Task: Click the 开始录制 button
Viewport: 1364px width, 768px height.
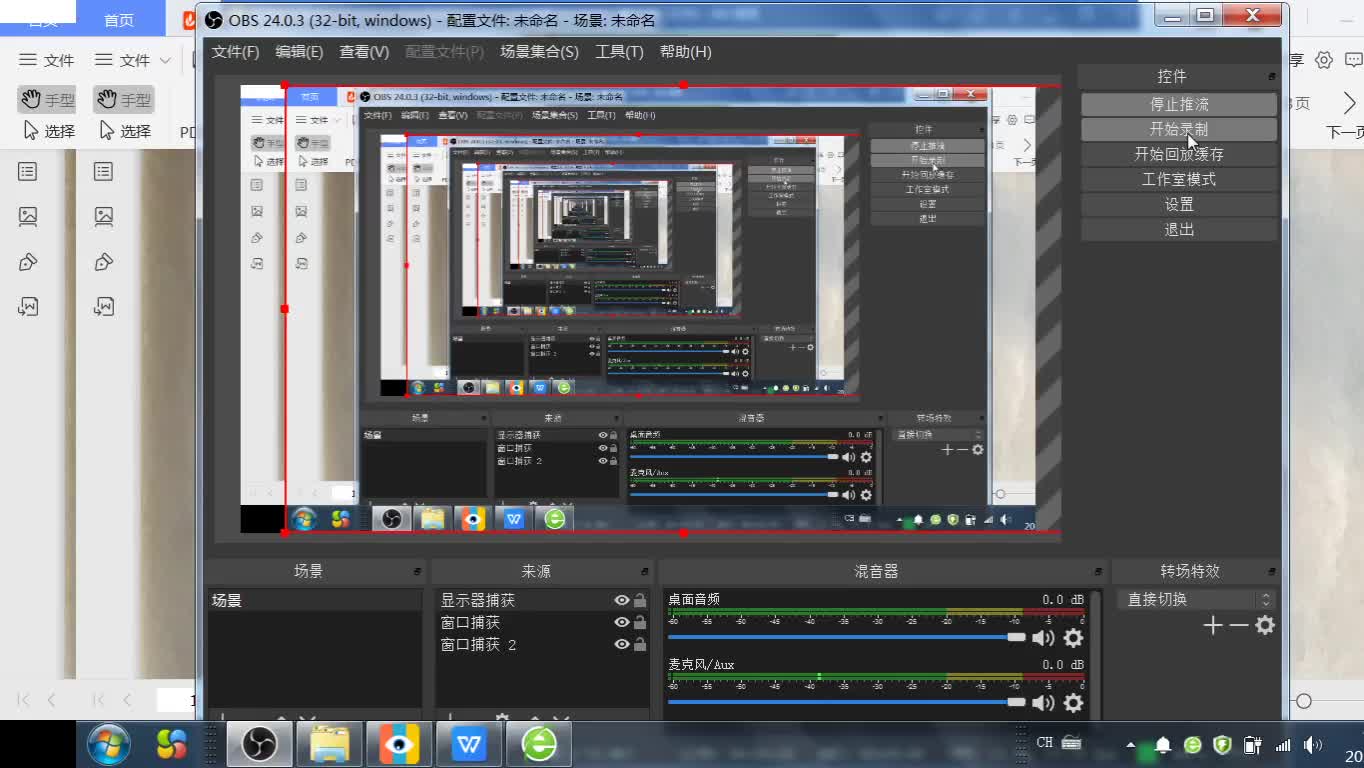Action: pyautogui.click(x=1179, y=129)
